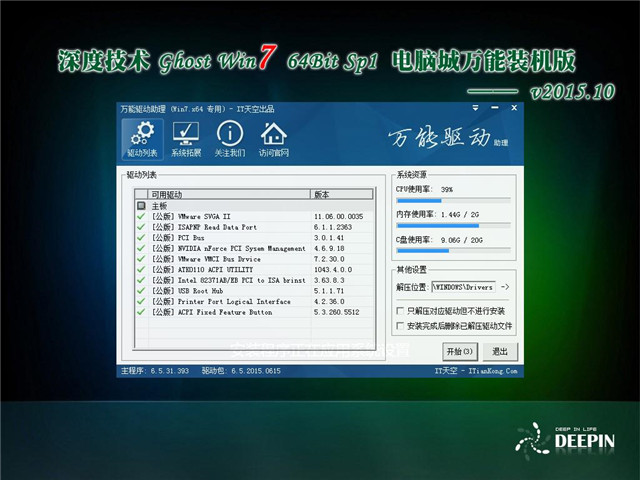
Task: Select version 4.2.36.0 cell
Action: coord(329,301)
